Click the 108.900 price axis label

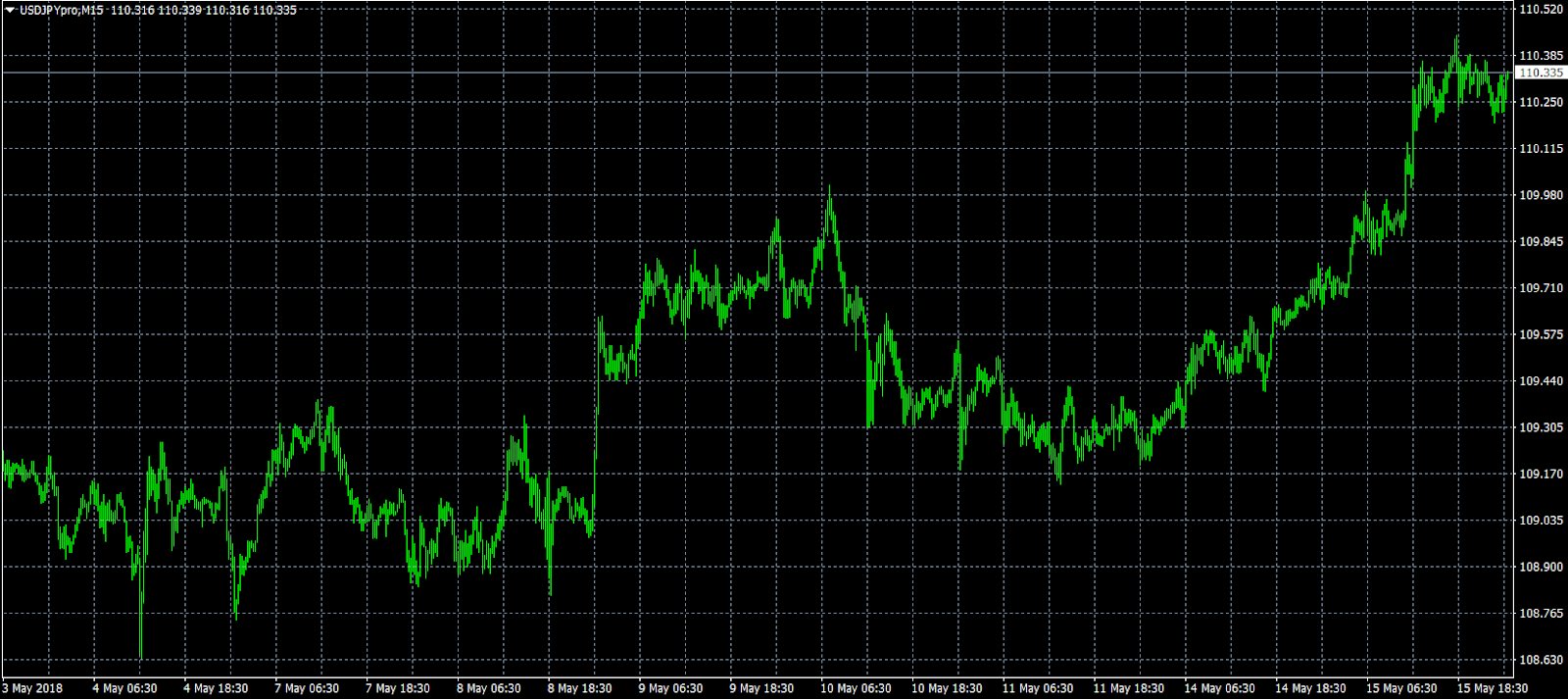tap(1541, 567)
